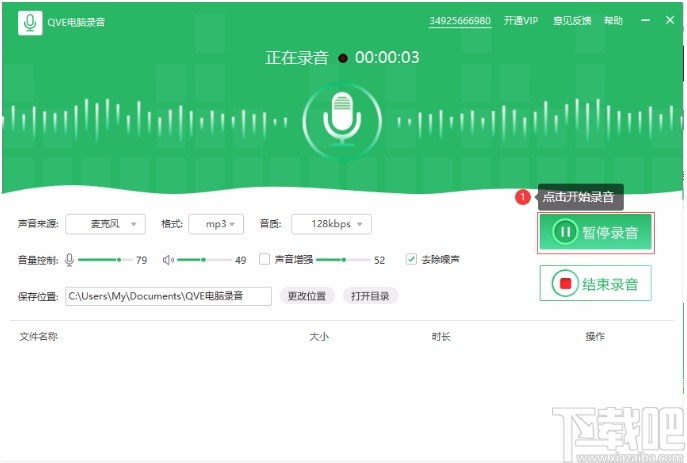The image size is (687, 463).
Task: Click the 更改位置 button
Action: coord(307,296)
